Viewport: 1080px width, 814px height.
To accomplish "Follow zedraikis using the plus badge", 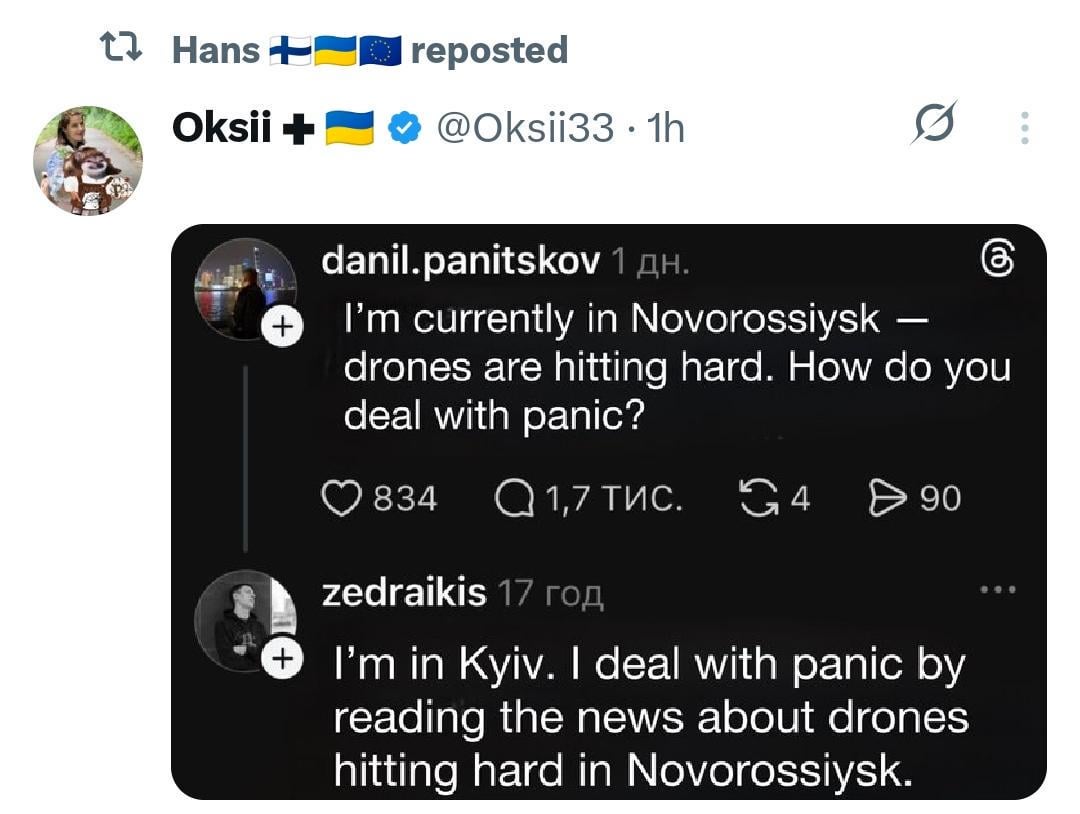I will (283, 659).
